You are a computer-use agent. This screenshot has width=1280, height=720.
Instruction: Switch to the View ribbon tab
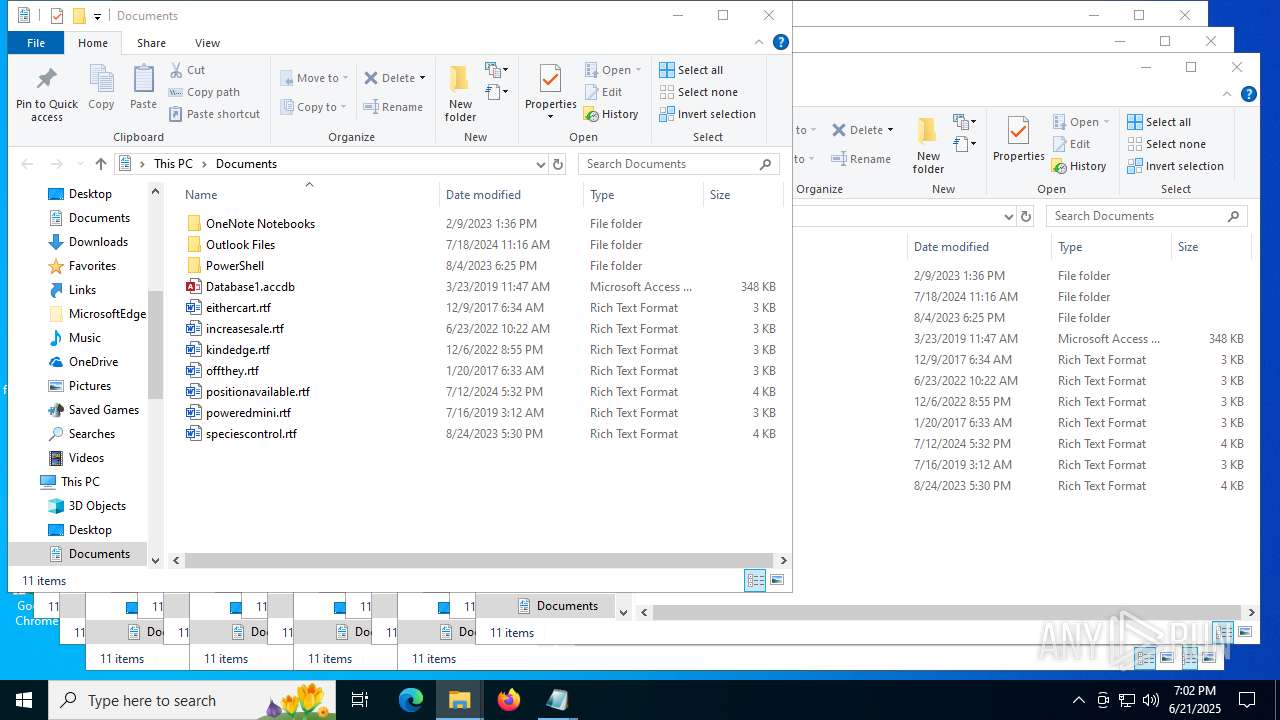[208, 43]
